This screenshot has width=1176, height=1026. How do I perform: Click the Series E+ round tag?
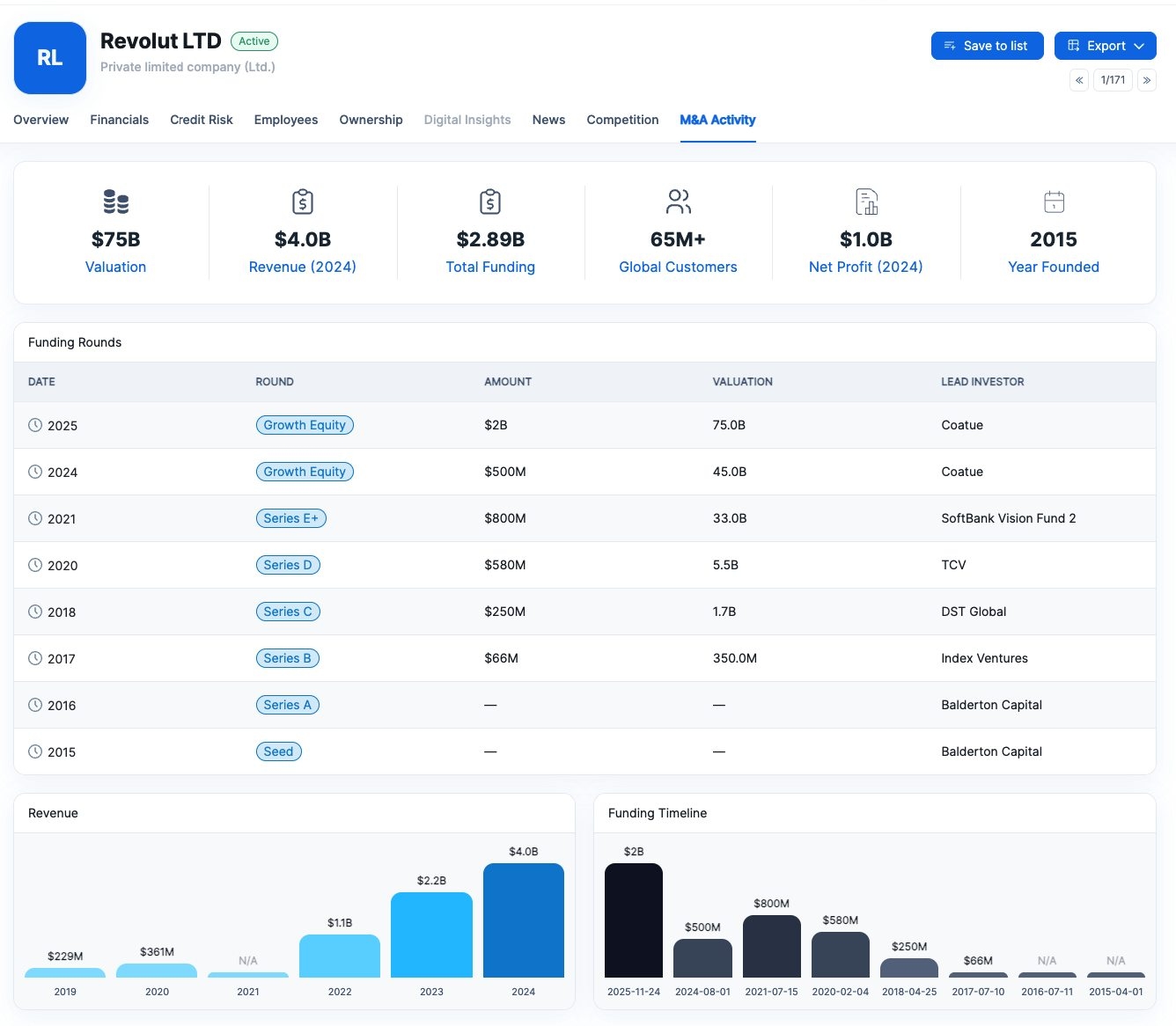(291, 518)
